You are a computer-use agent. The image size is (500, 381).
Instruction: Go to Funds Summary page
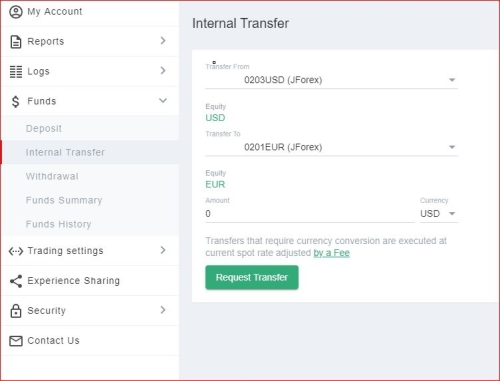pyautogui.click(x=64, y=200)
